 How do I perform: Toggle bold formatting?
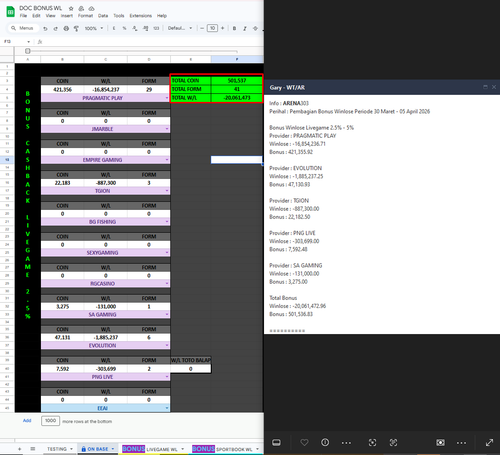click(x=234, y=28)
